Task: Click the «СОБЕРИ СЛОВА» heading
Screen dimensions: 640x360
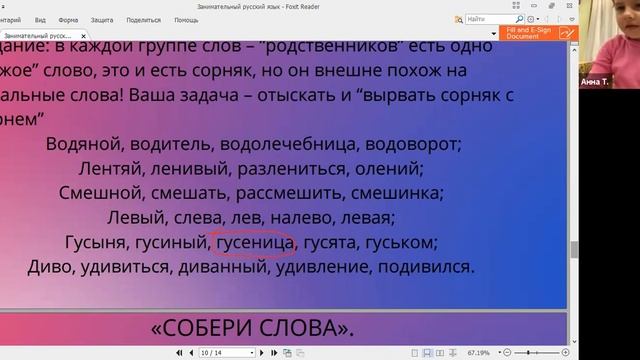Action: point(253,328)
